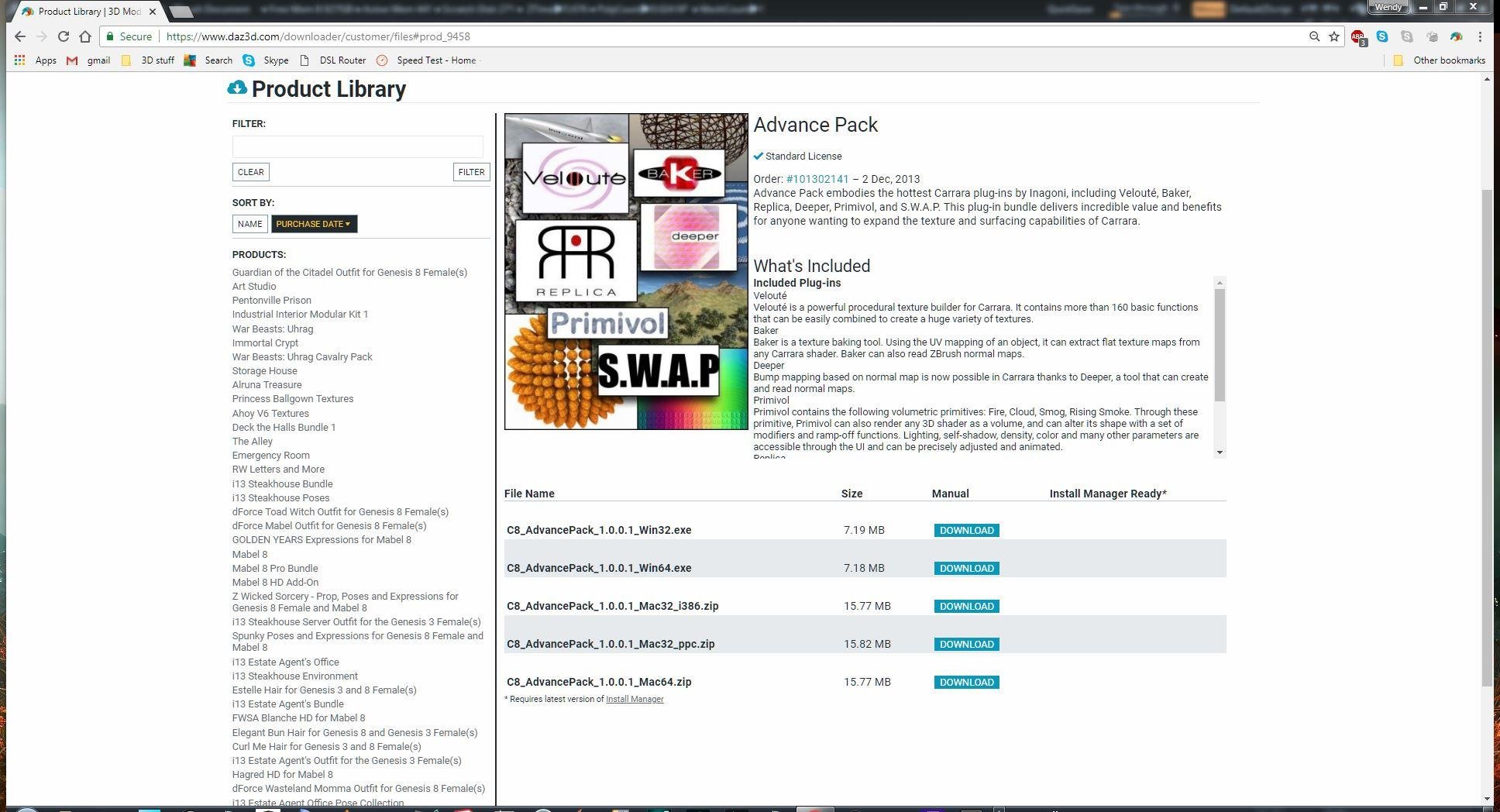The width and height of the screenshot is (1500, 812).
Task: Open FWSA Blanche HD for Mabel 8
Action: 298,718
